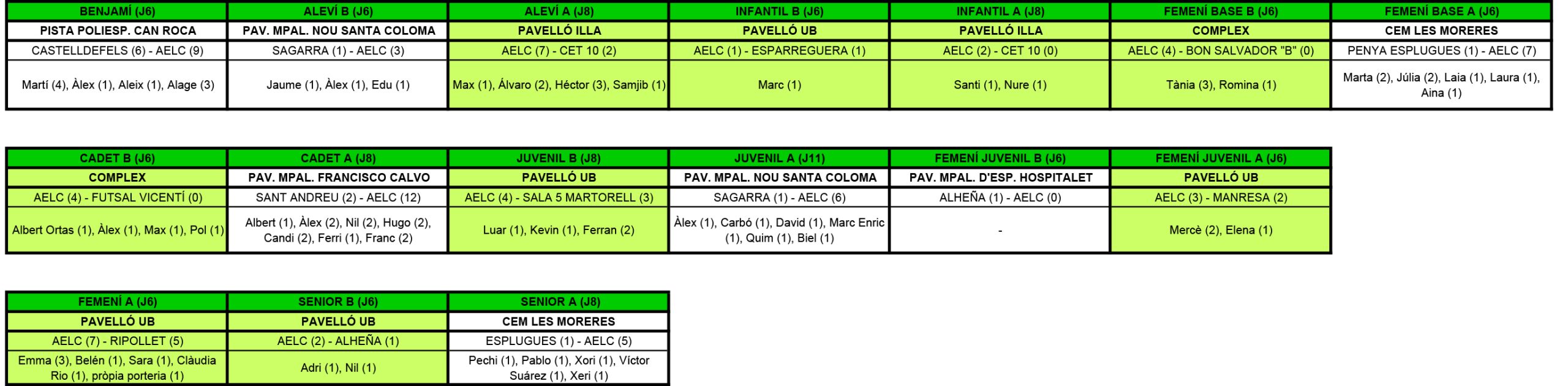Image resolution: width=1568 pixels, height=386 pixels.
Task: Click the BENJAMÍ (J6) header cell
Action: (x=117, y=12)
